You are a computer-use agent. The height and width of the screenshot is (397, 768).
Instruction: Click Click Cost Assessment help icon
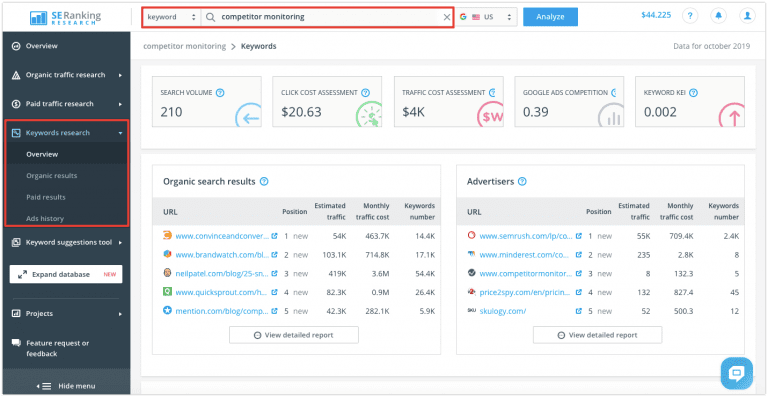tap(365, 93)
